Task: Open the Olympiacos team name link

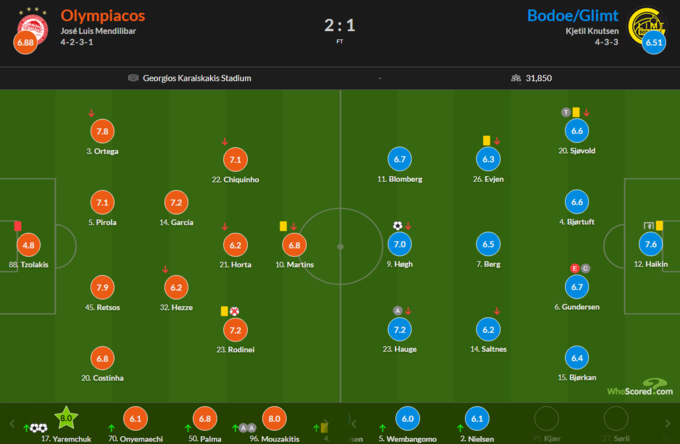Action: (102, 16)
